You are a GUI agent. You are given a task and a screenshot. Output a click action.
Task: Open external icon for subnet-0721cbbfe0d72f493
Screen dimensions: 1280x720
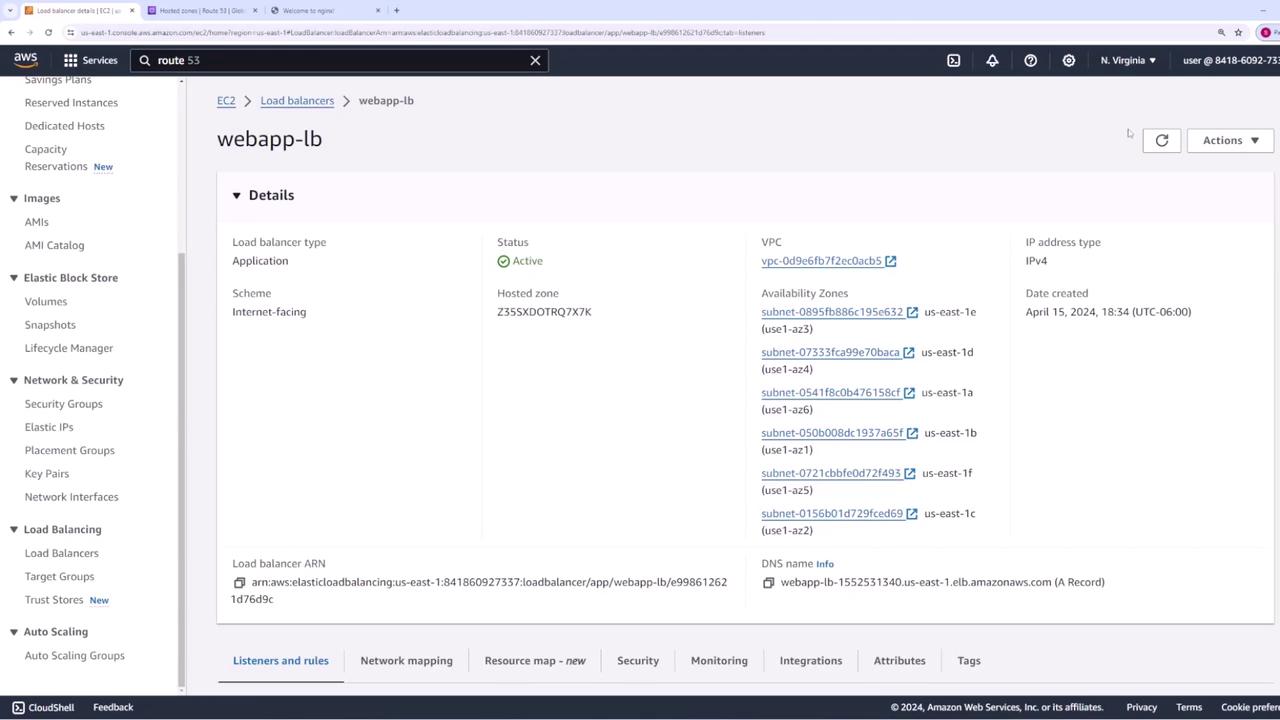(910, 473)
